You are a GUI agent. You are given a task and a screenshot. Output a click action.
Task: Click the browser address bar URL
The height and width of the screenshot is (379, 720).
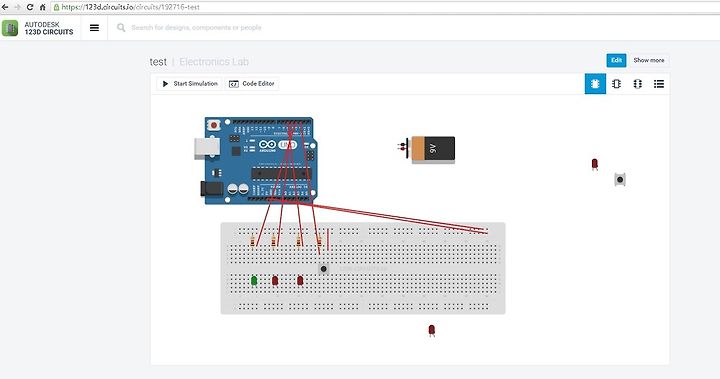[130, 7]
